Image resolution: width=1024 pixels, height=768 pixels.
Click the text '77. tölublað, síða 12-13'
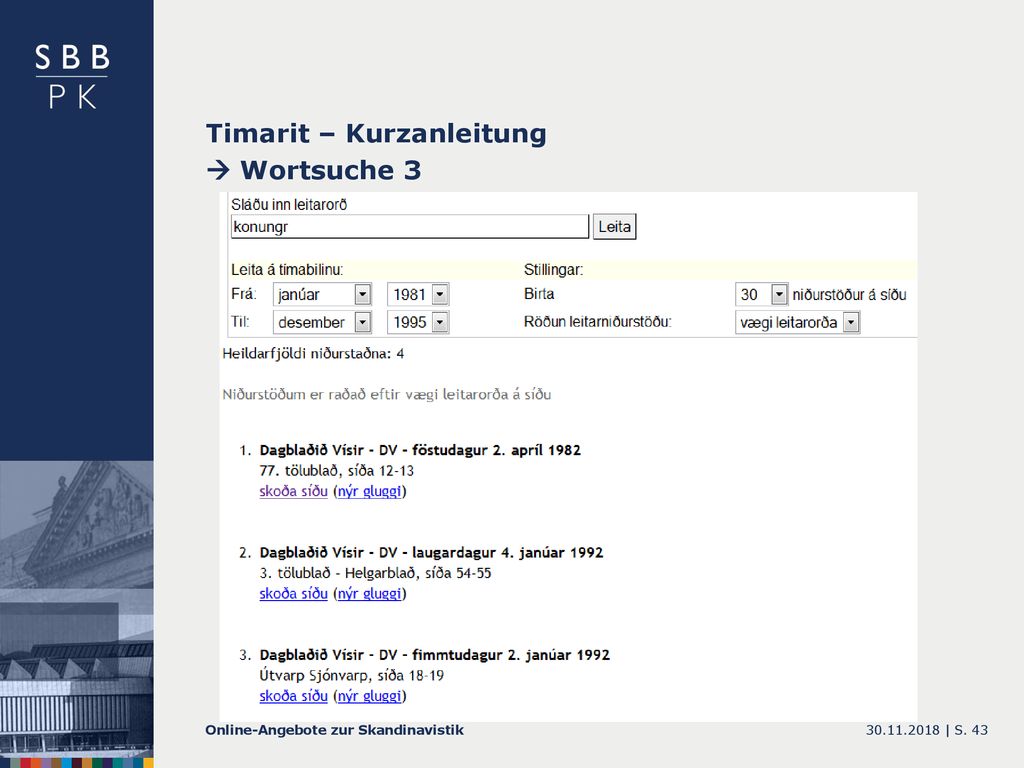(x=336, y=471)
